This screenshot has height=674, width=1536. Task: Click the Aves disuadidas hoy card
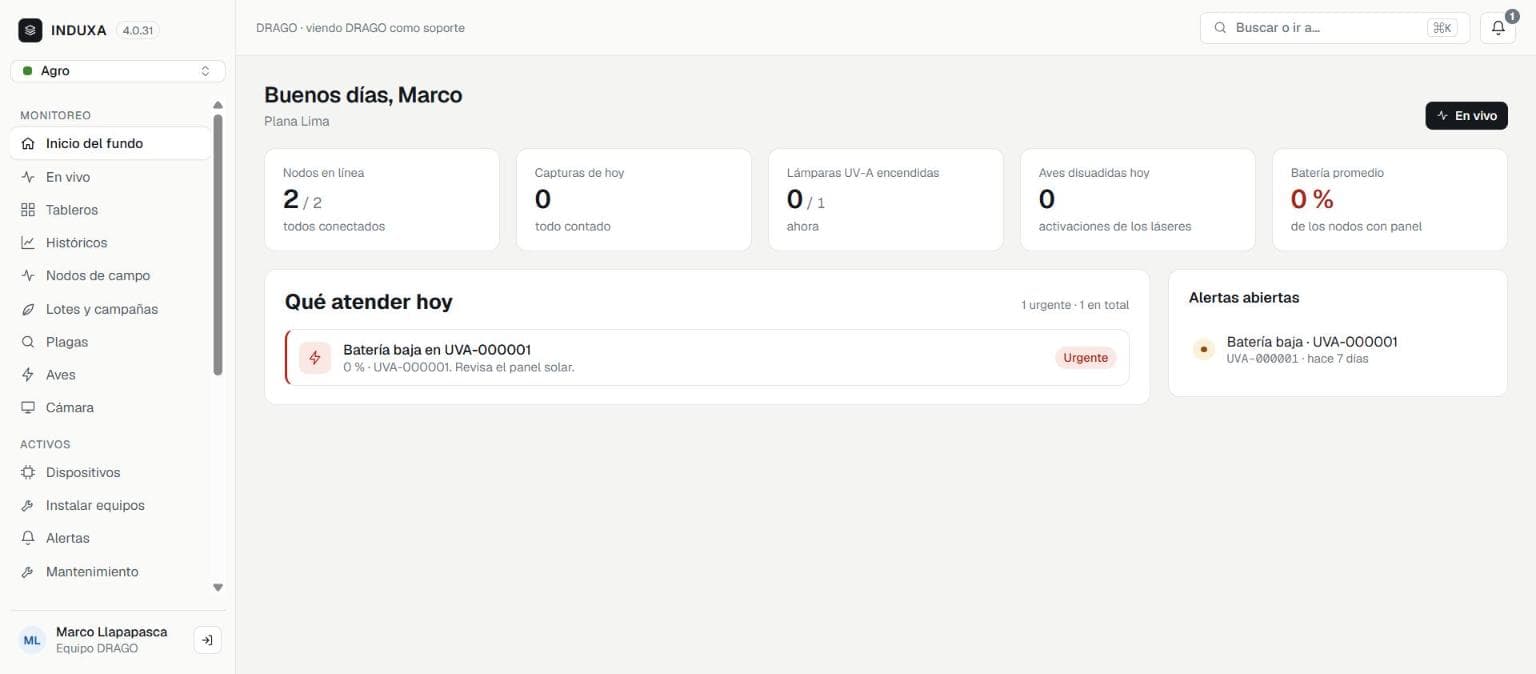1138,200
